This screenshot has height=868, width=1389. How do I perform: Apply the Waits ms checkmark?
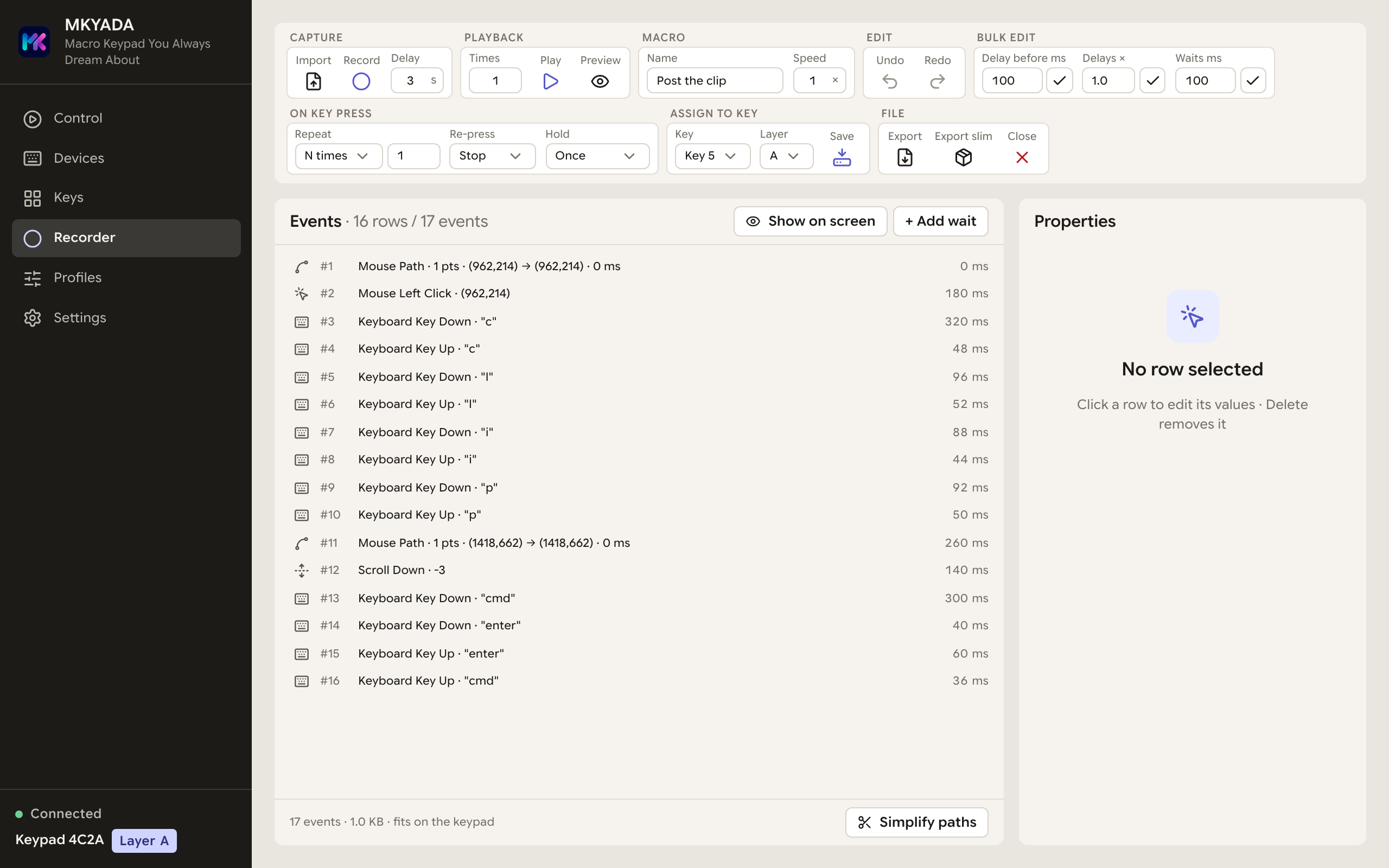(x=1253, y=80)
